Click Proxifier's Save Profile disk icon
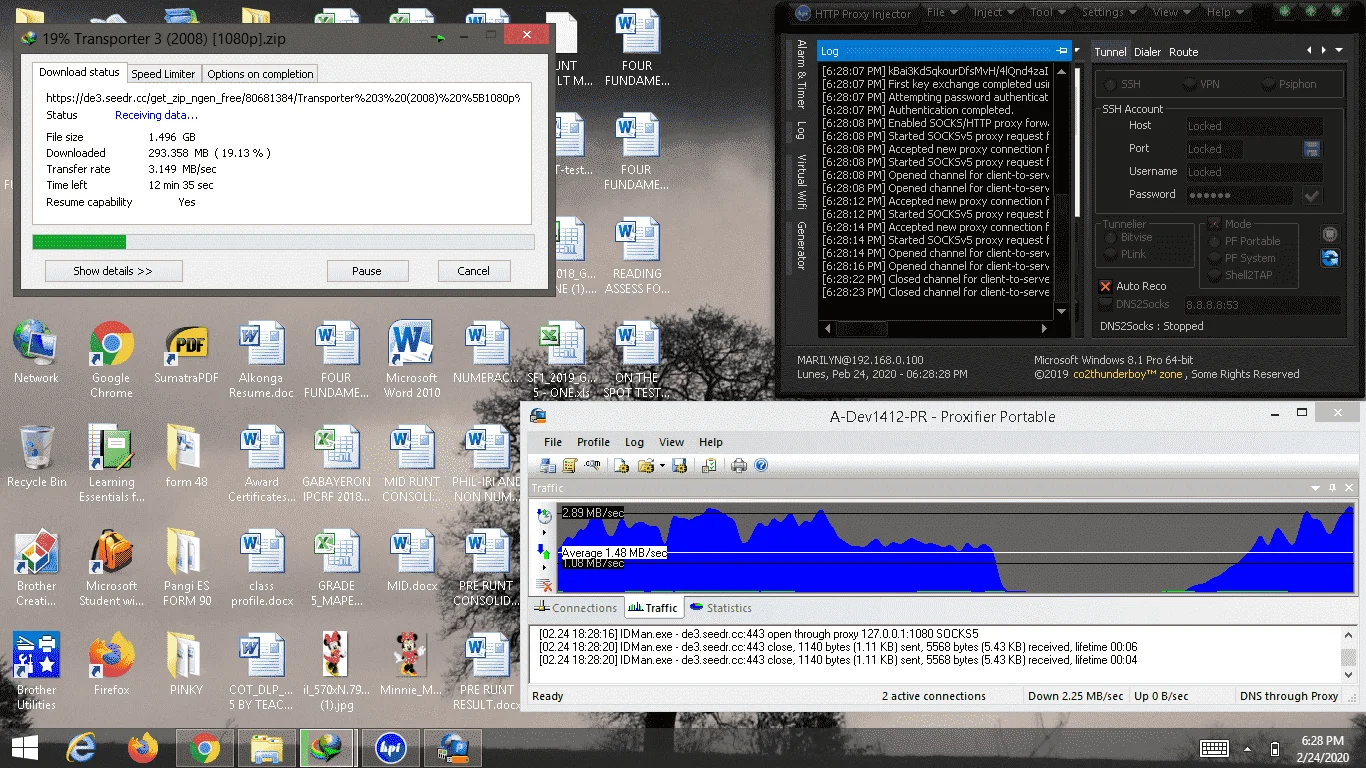 (x=679, y=465)
